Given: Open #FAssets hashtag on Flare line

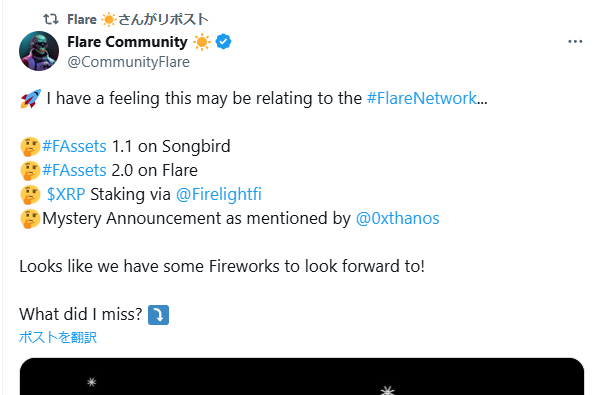Looking at the screenshot, I should [x=74, y=170].
